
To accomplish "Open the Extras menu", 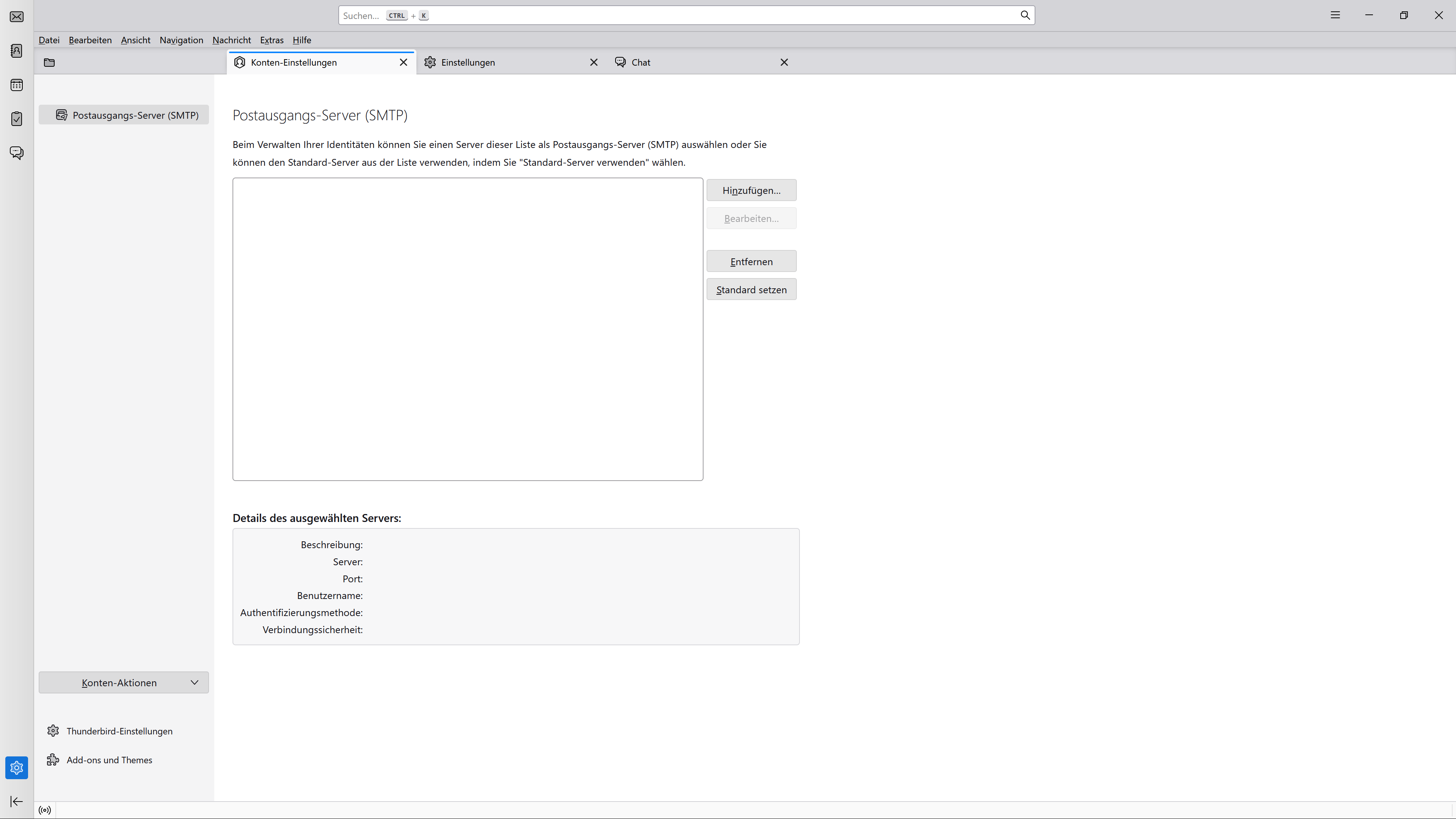I will coord(271,40).
